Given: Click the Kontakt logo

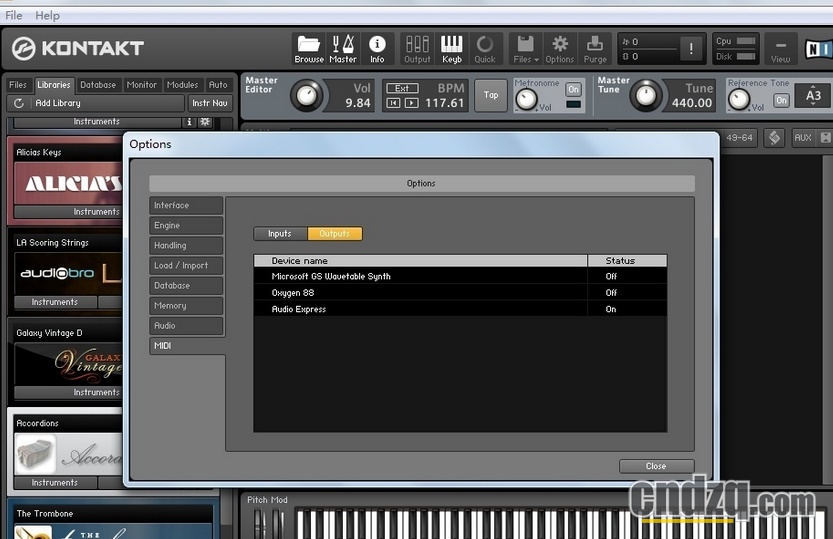Looking at the screenshot, I should (78, 48).
